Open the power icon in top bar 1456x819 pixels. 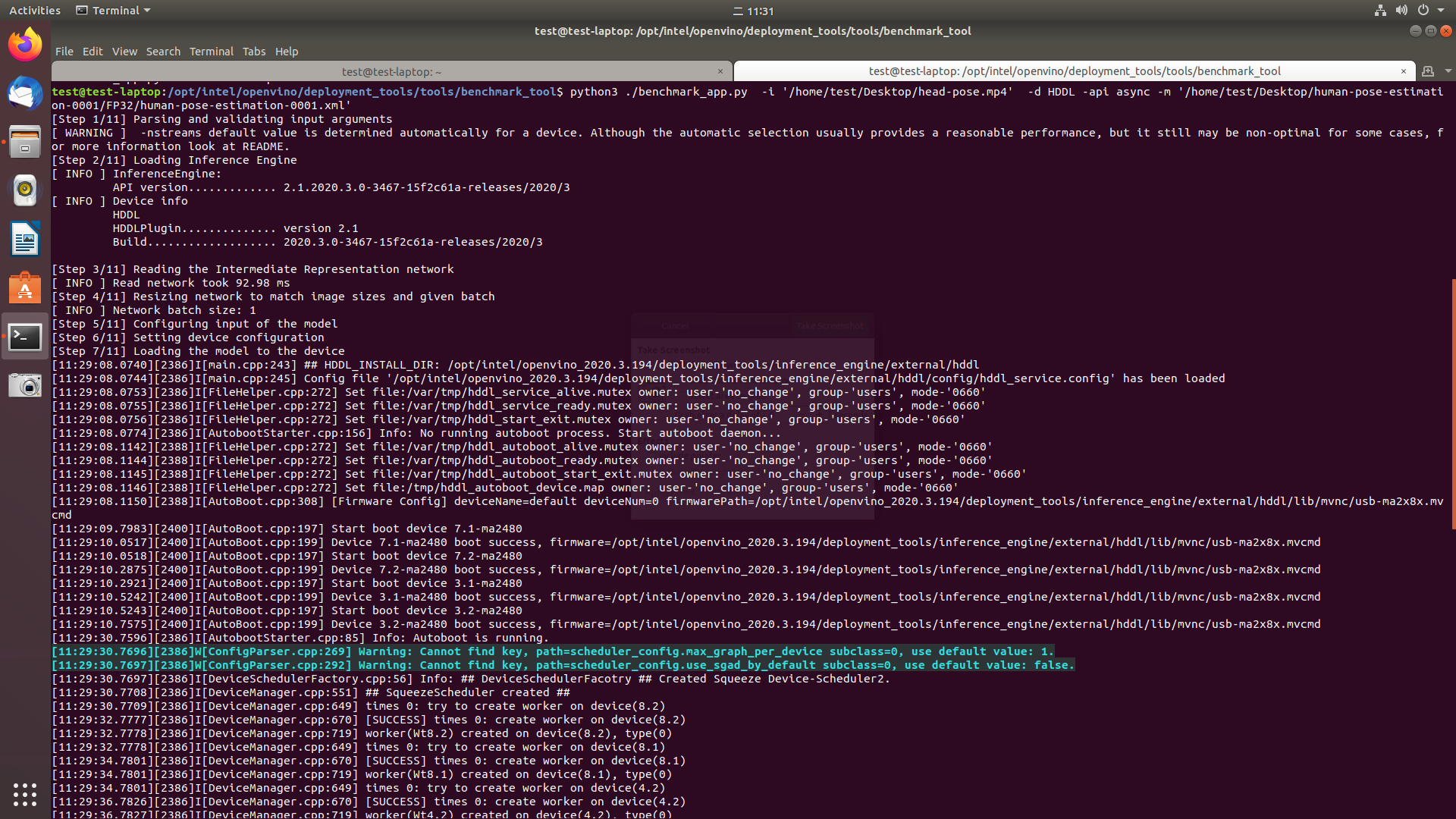1423,11
